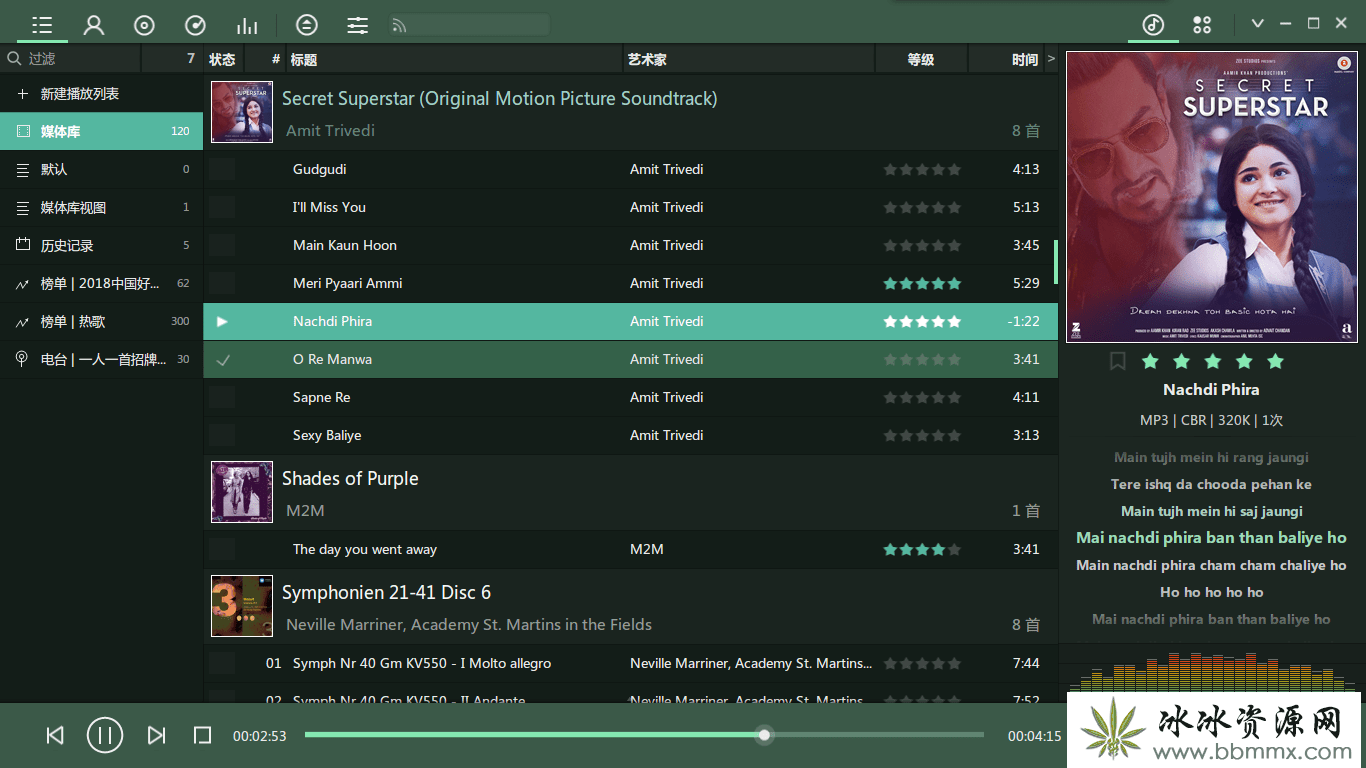Select the Secret Superstar album header
The image size is (1366, 768).
[631, 113]
